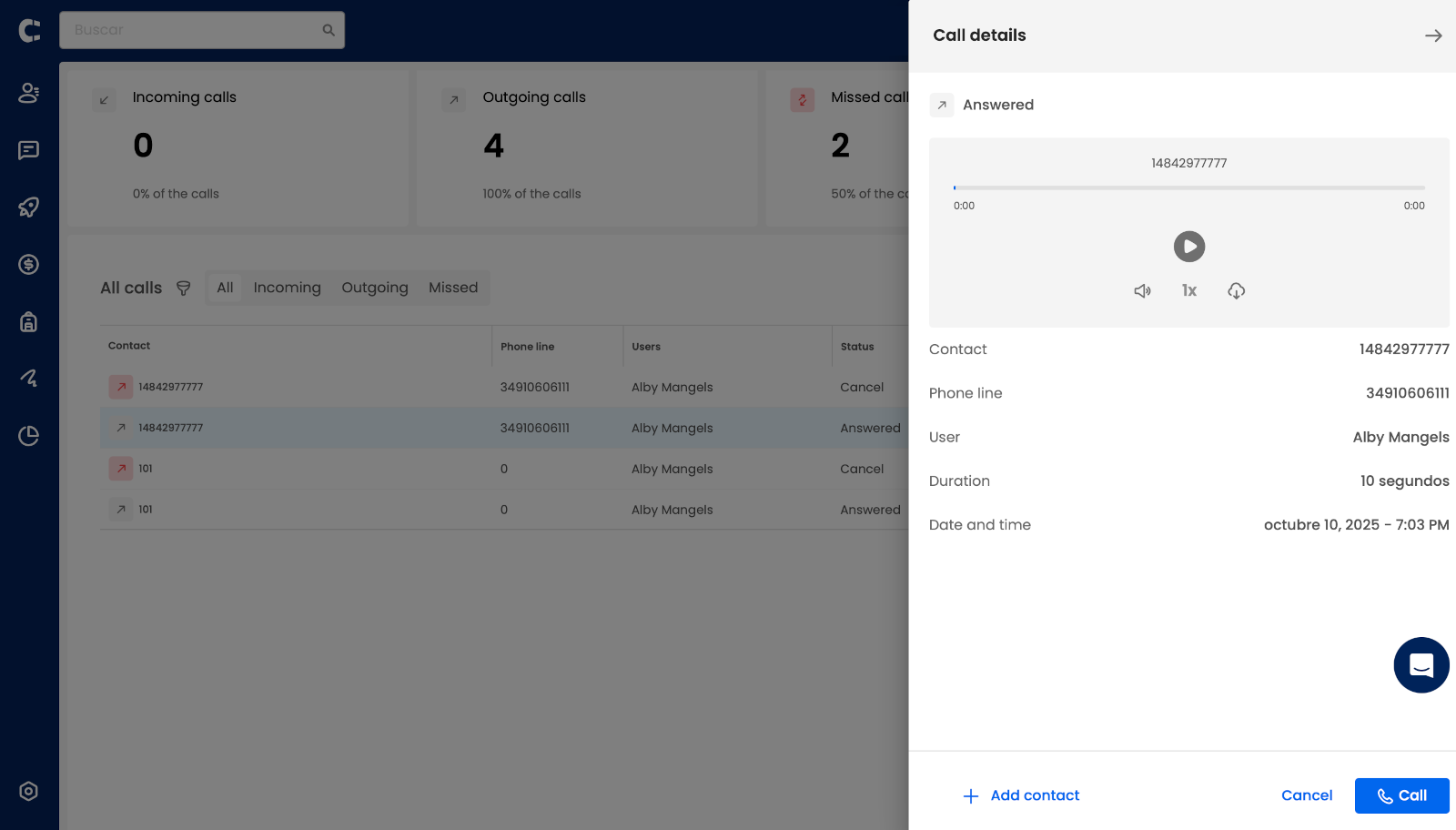Click the recording progress bar
This screenshot has height=830, width=1456.
click(x=1188, y=187)
